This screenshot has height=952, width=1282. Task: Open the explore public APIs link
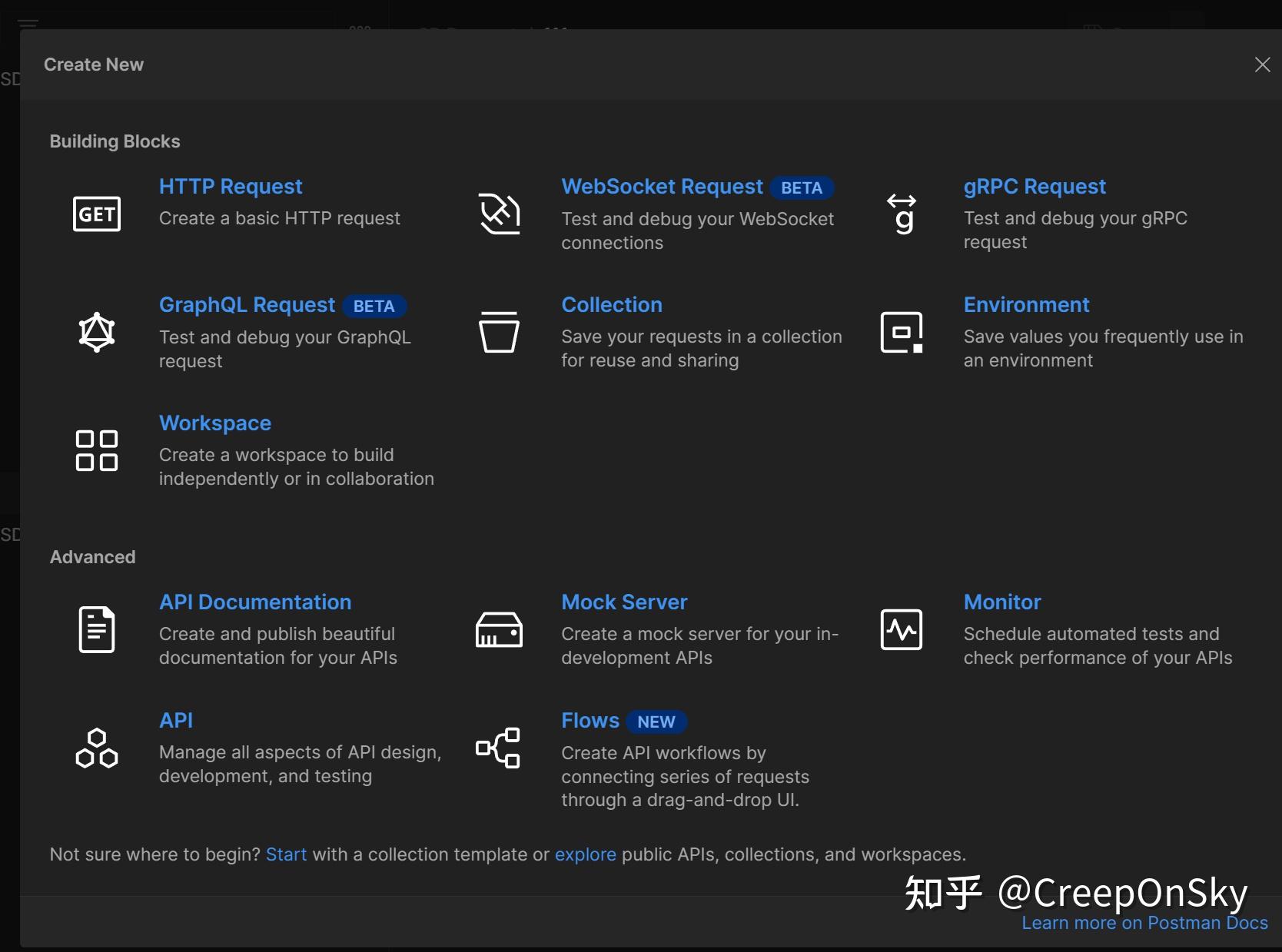pyautogui.click(x=585, y=854)
